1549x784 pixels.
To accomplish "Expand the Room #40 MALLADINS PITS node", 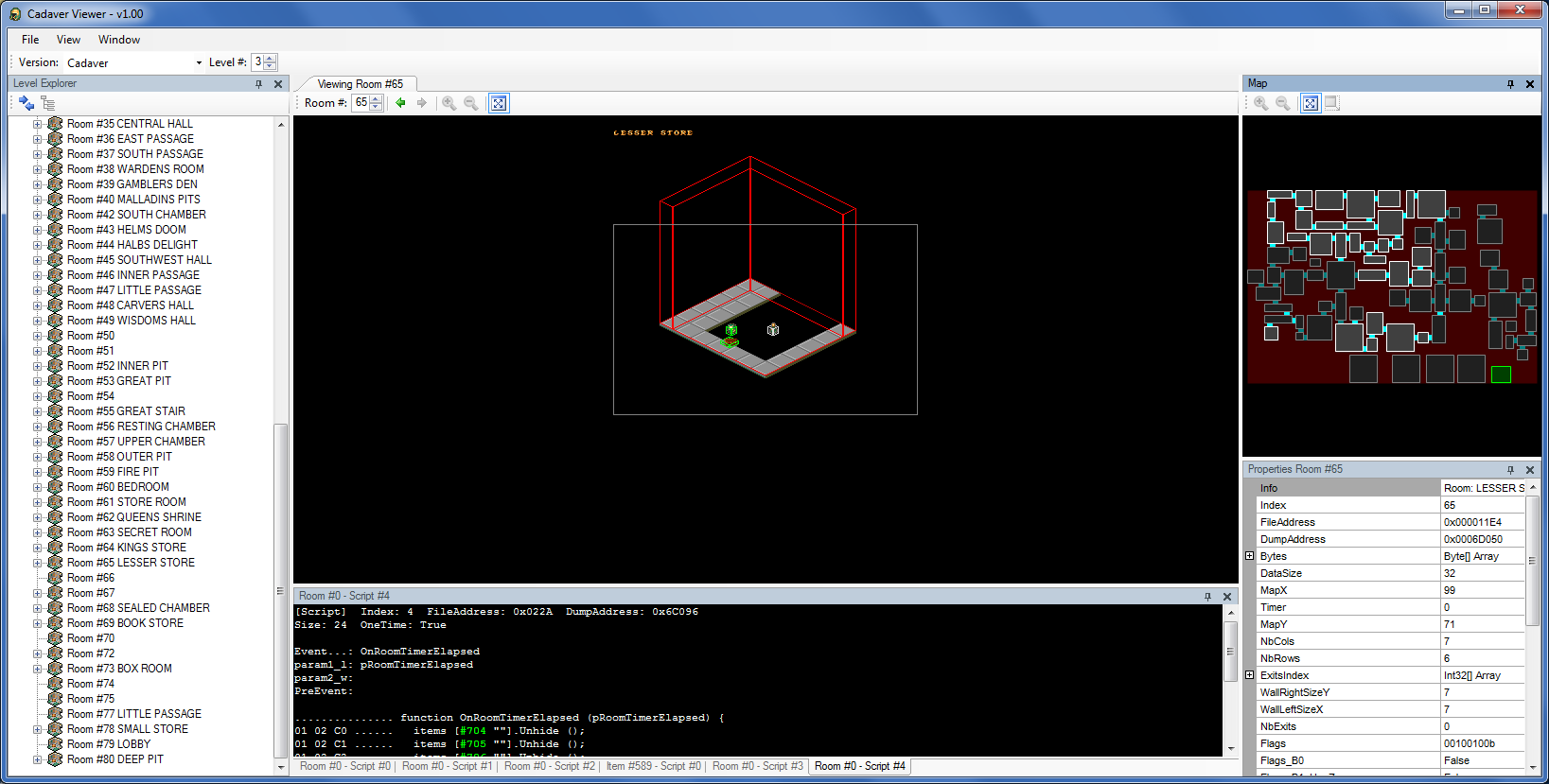I will click(37, 200).
